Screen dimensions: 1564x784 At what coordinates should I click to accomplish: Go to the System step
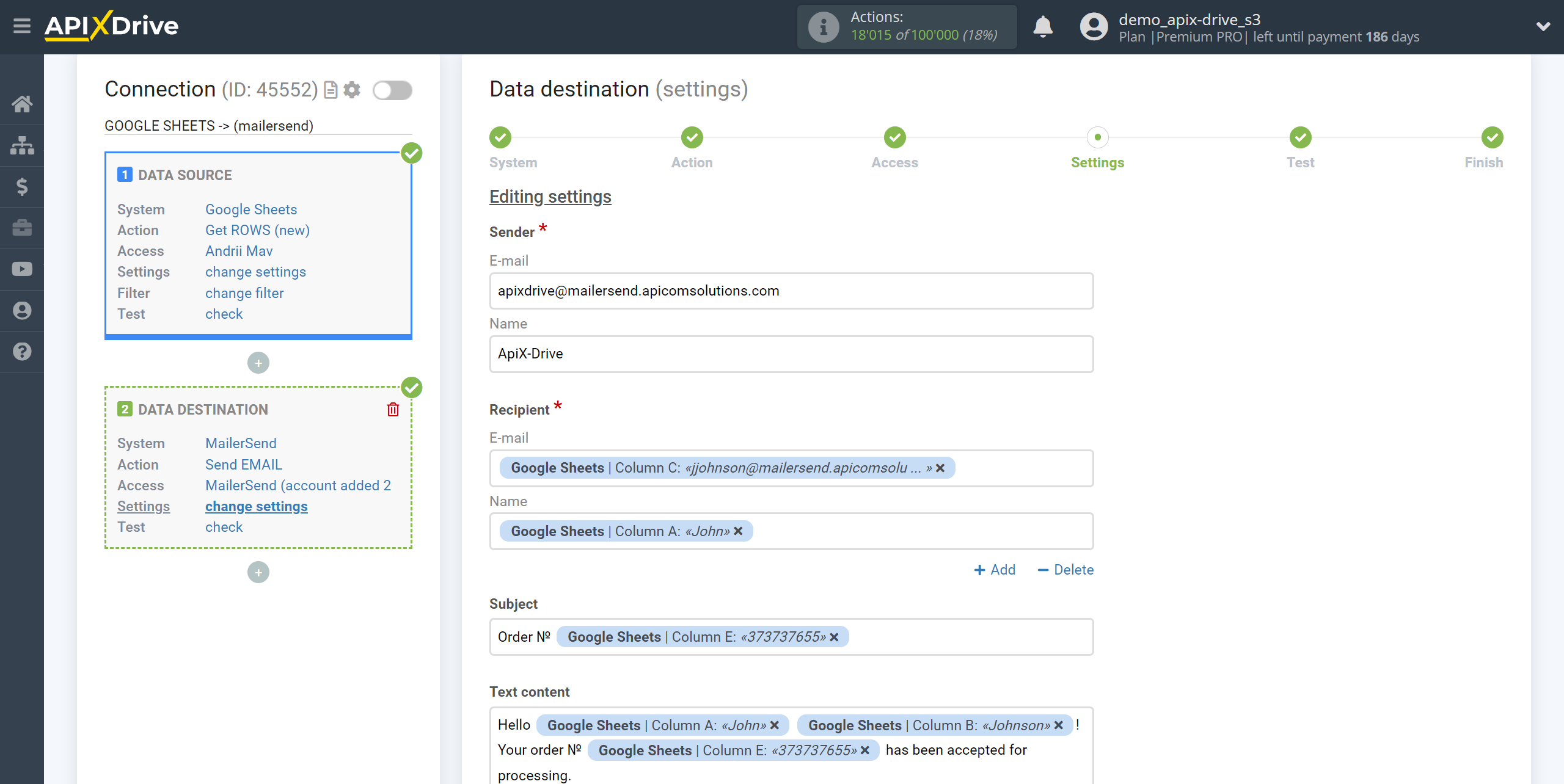point(500,138)
